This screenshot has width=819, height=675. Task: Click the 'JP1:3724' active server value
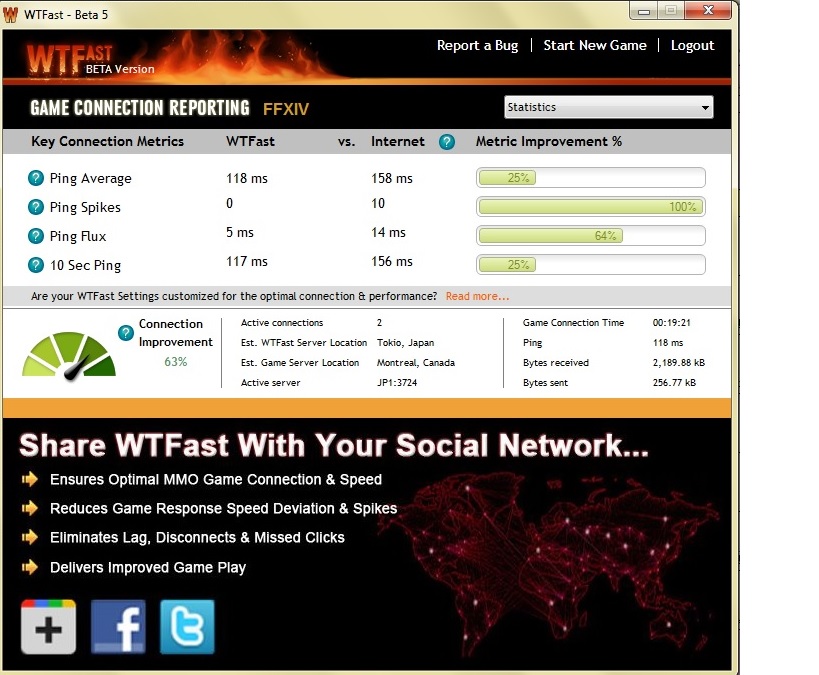(397, 382)
